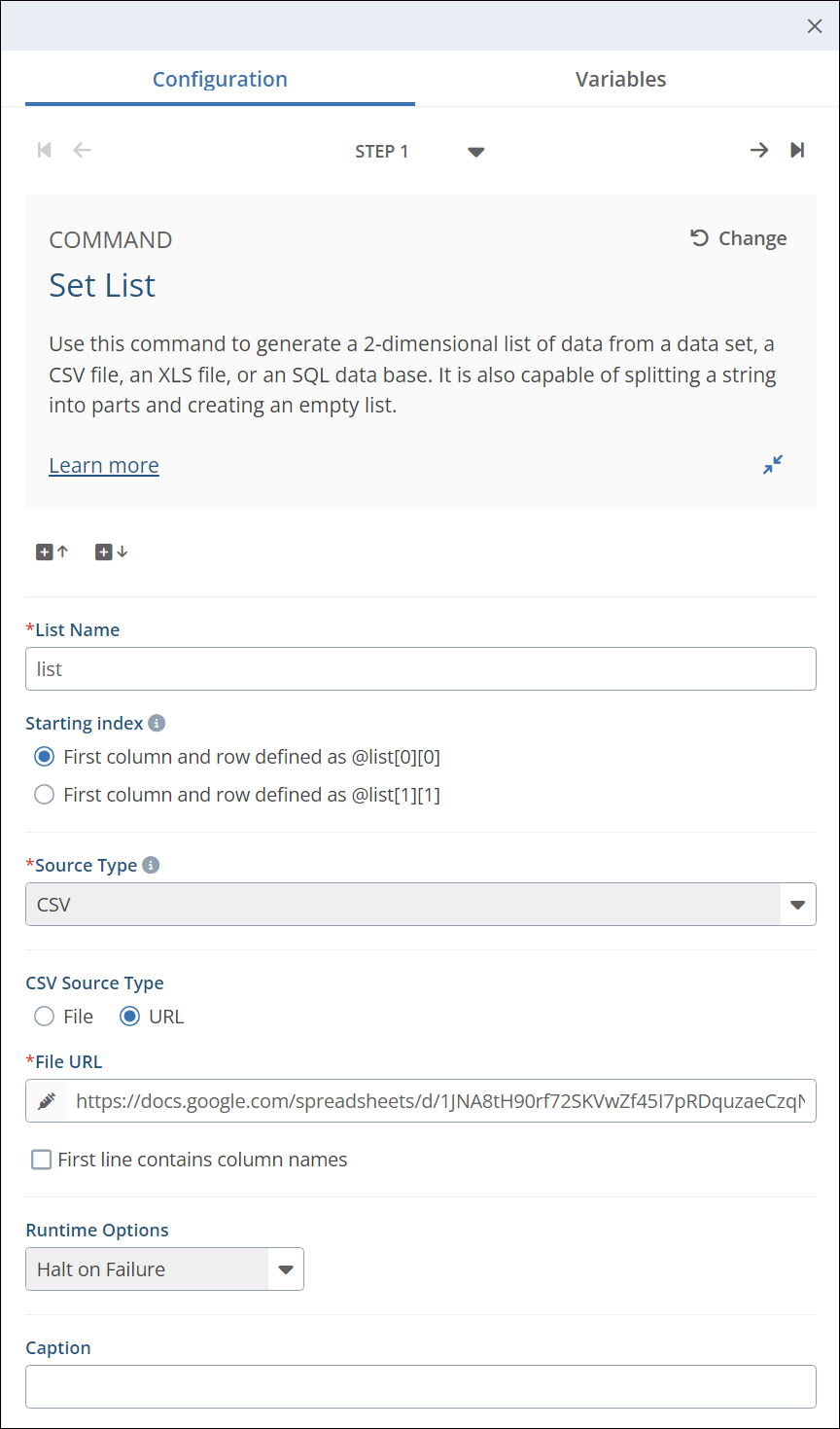Image resolution: width=840 pixels, height=1429 pixels.
Task: Choose File as CSV source type
Action: click(x=44, y=1017)
